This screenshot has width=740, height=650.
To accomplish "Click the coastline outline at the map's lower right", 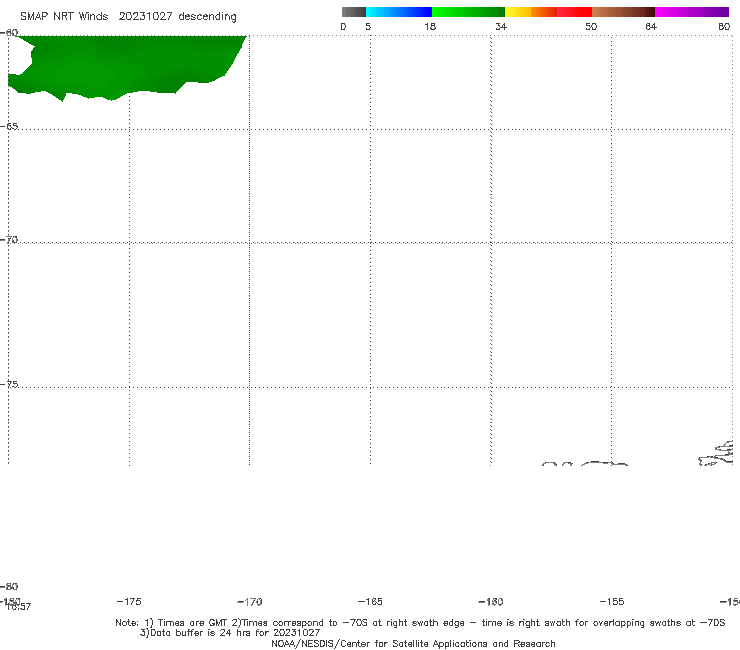I will pyautogui.click(x=716, y=453).
